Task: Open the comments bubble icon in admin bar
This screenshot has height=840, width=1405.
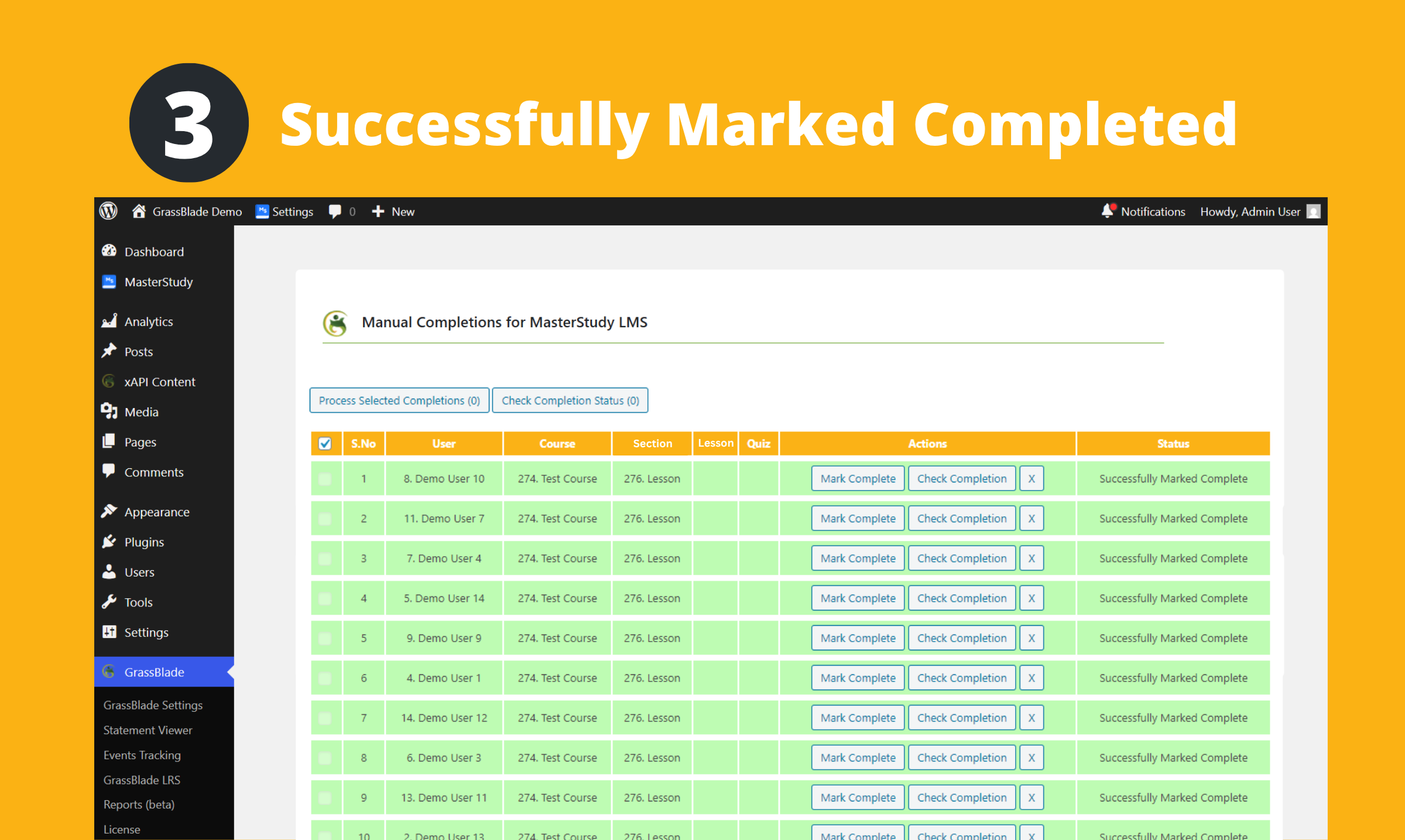Action: (335, 211)
